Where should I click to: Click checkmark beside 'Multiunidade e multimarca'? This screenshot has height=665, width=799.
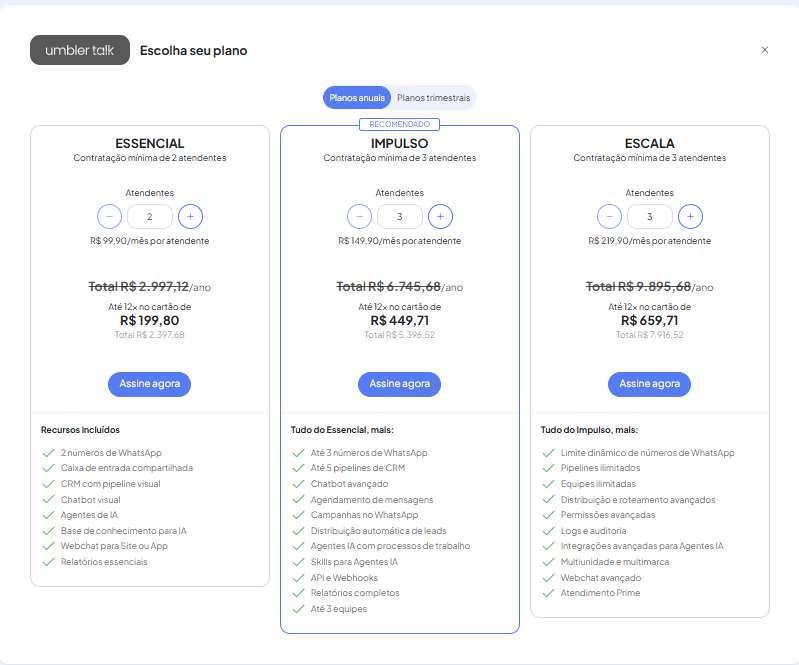[549, 562]
